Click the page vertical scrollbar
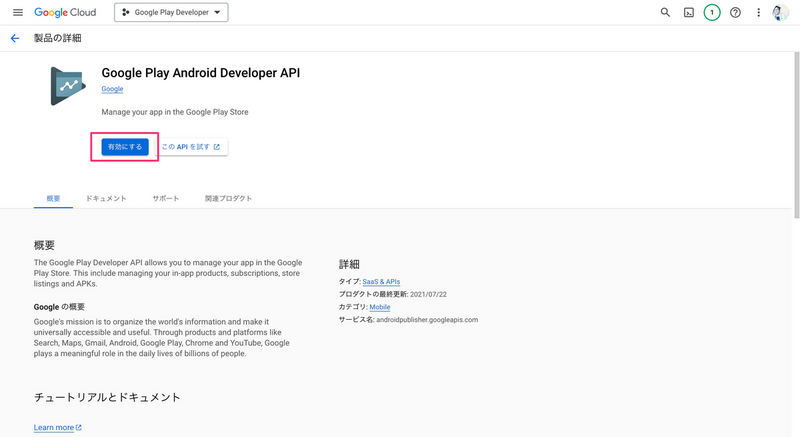The image size is (800, 437). (796, 135)
